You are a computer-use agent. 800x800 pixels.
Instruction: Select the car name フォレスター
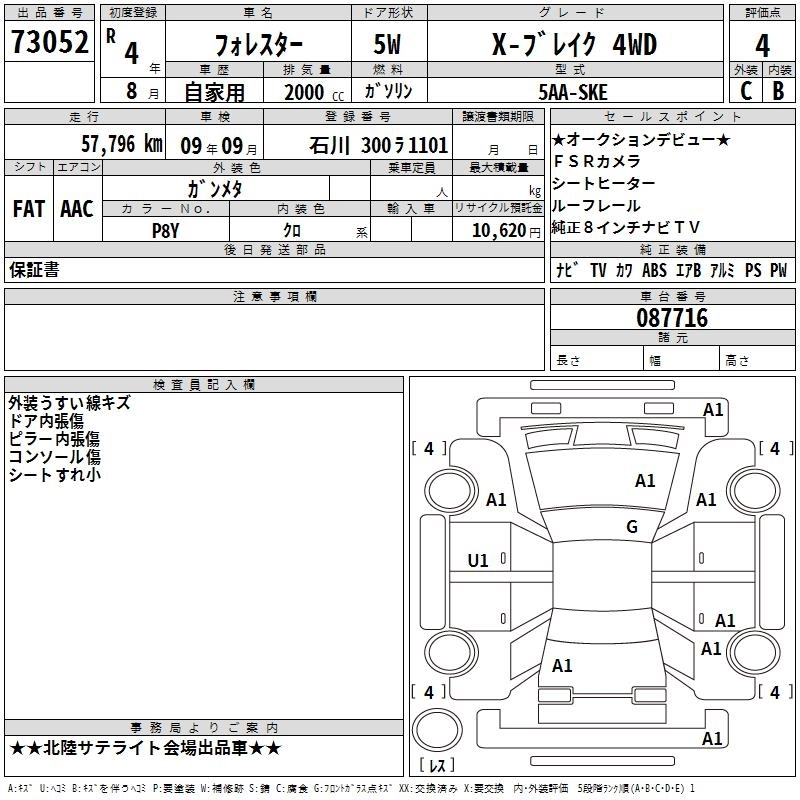point(256,46)
